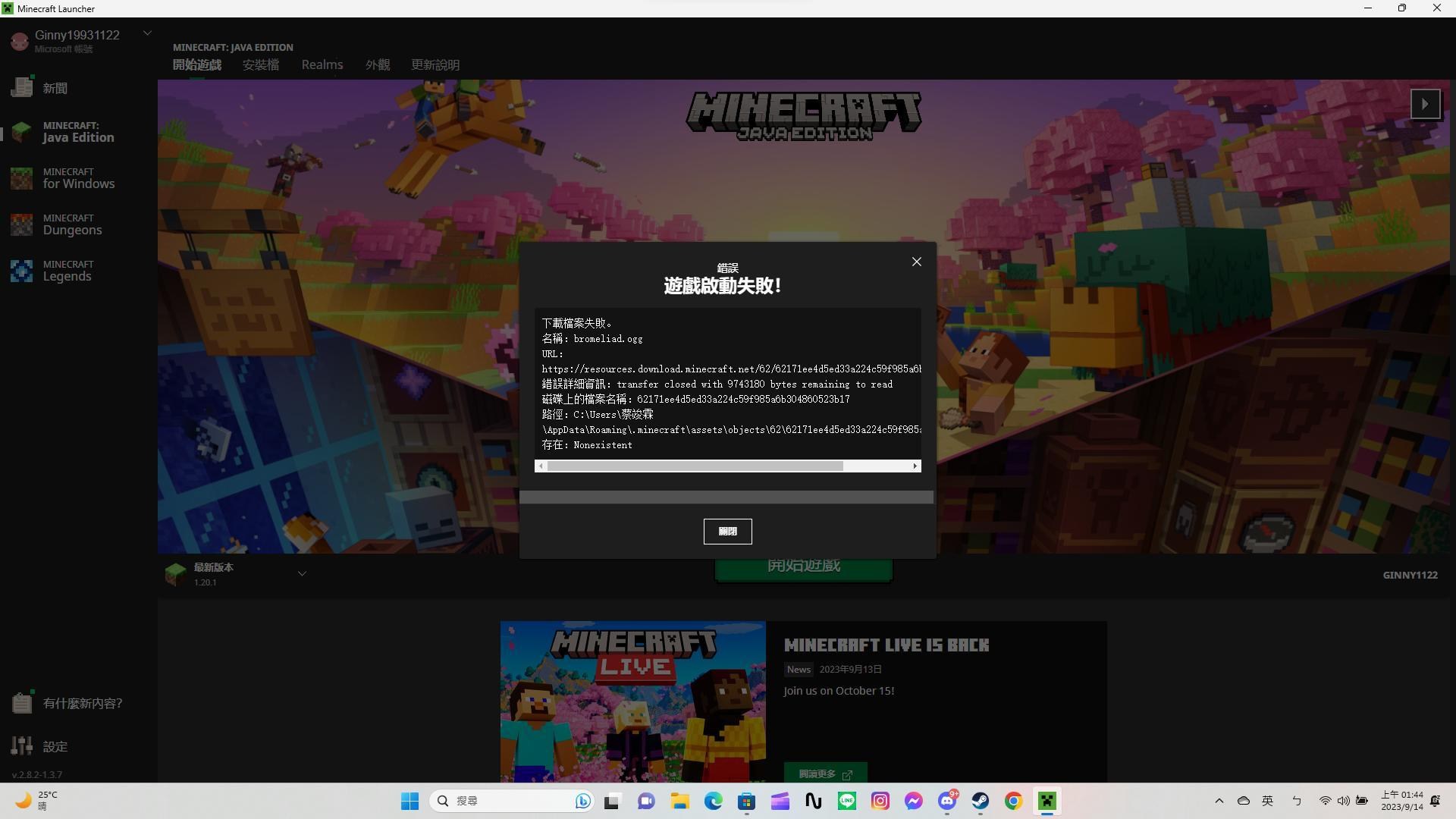Advance banner with right arrow

click(1426, 104)
